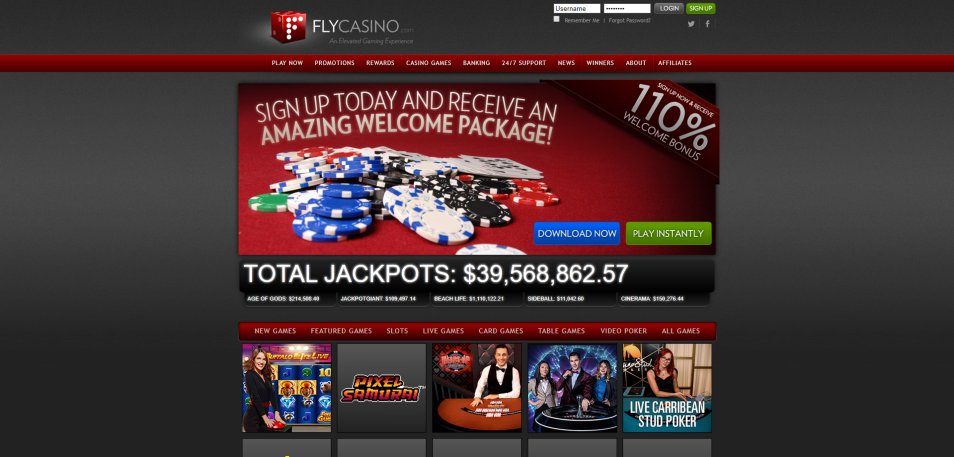This screenshot has width=954, height=457.
Task: Open the Pixel Samurai game thumbnail
Action: click(381, 388)
